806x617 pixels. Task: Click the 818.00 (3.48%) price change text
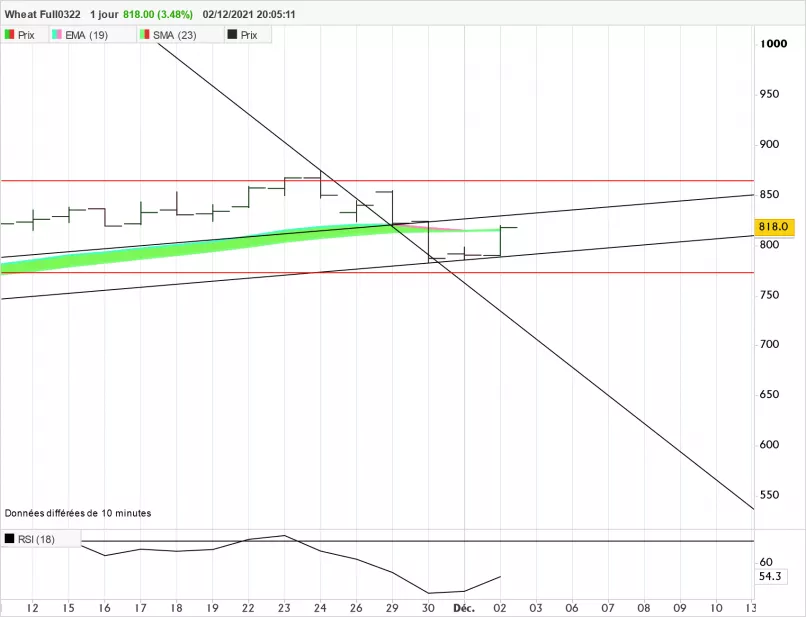click(158, 14)
